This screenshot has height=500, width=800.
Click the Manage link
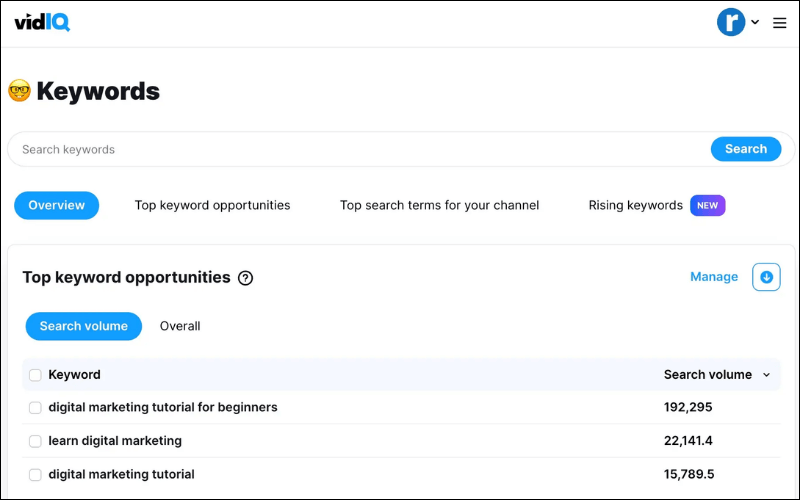point(714,277)
